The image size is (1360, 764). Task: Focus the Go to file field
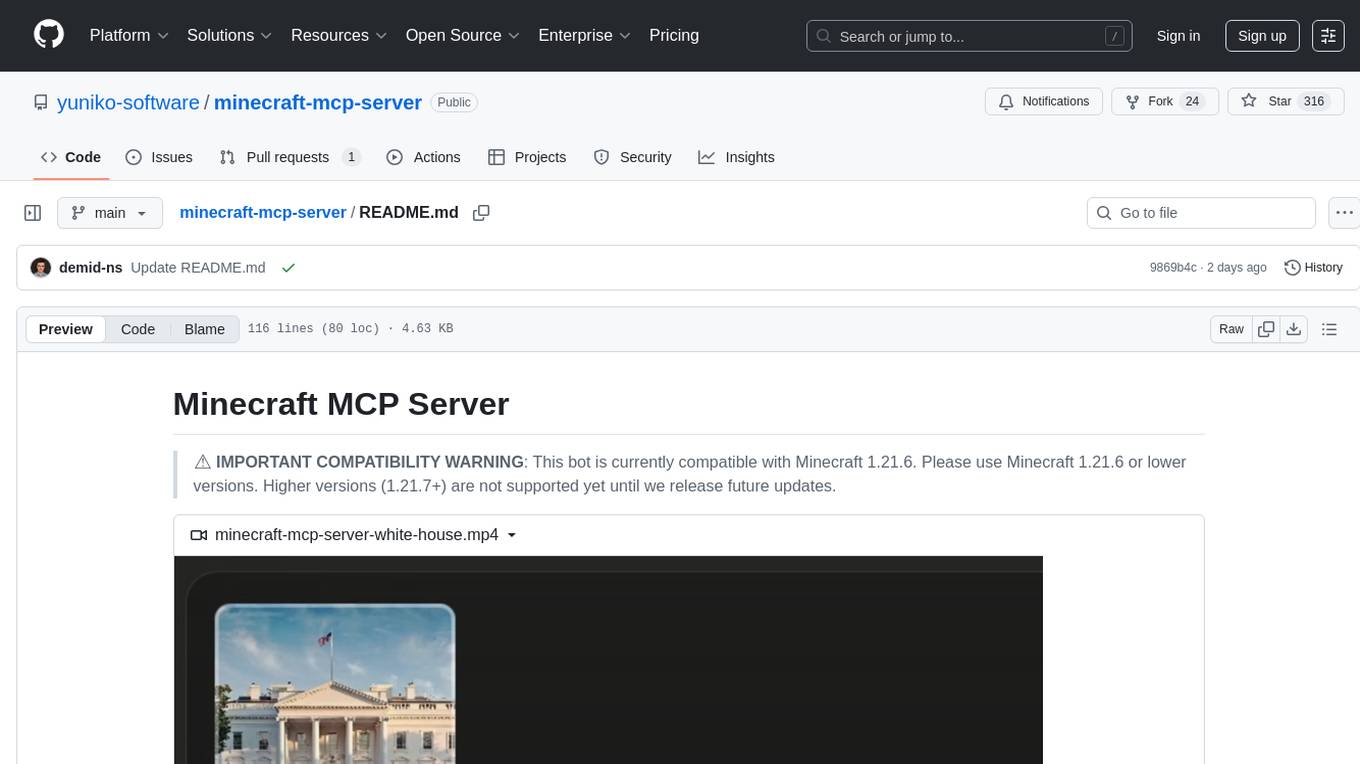1201,213
